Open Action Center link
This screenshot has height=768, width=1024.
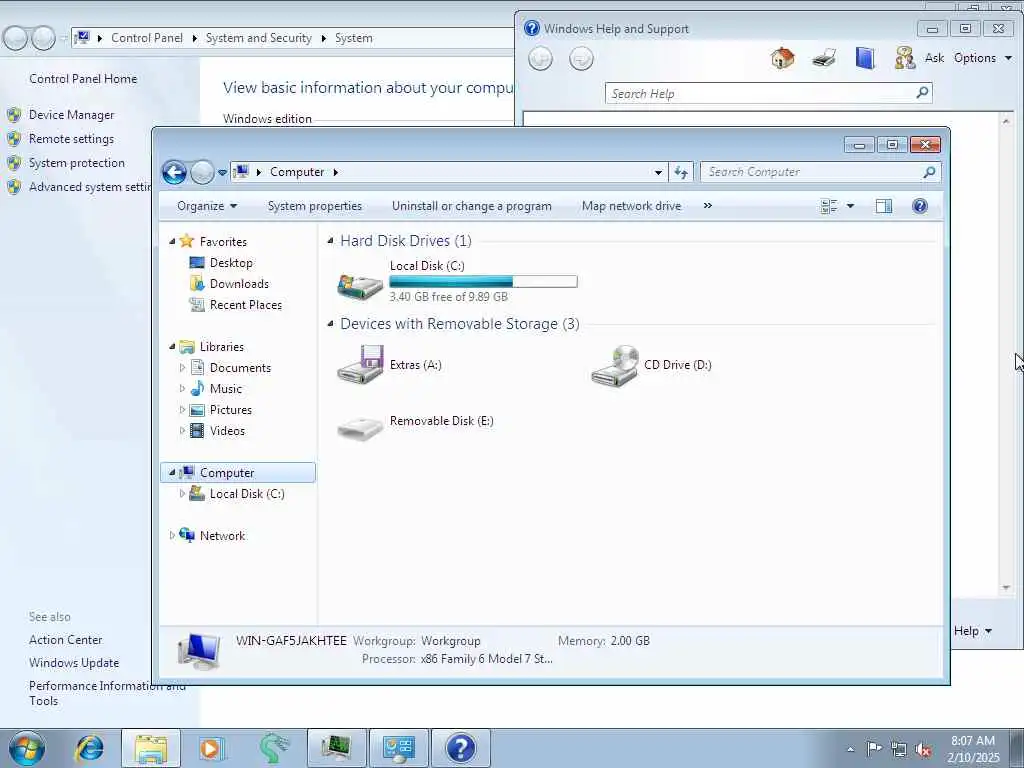point(65,640)
